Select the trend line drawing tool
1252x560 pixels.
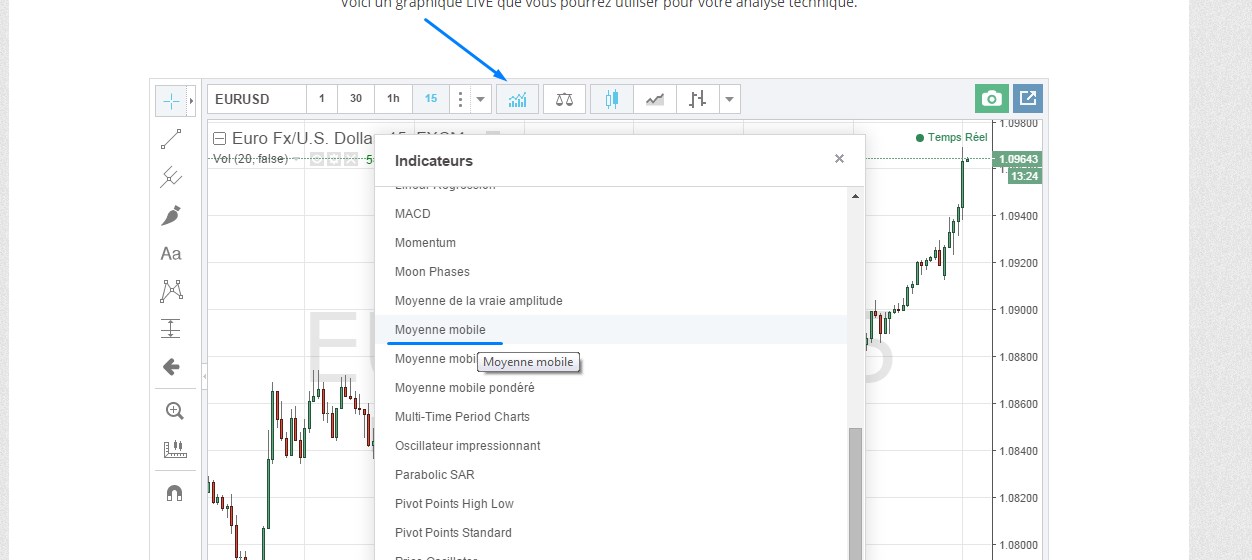171,140
